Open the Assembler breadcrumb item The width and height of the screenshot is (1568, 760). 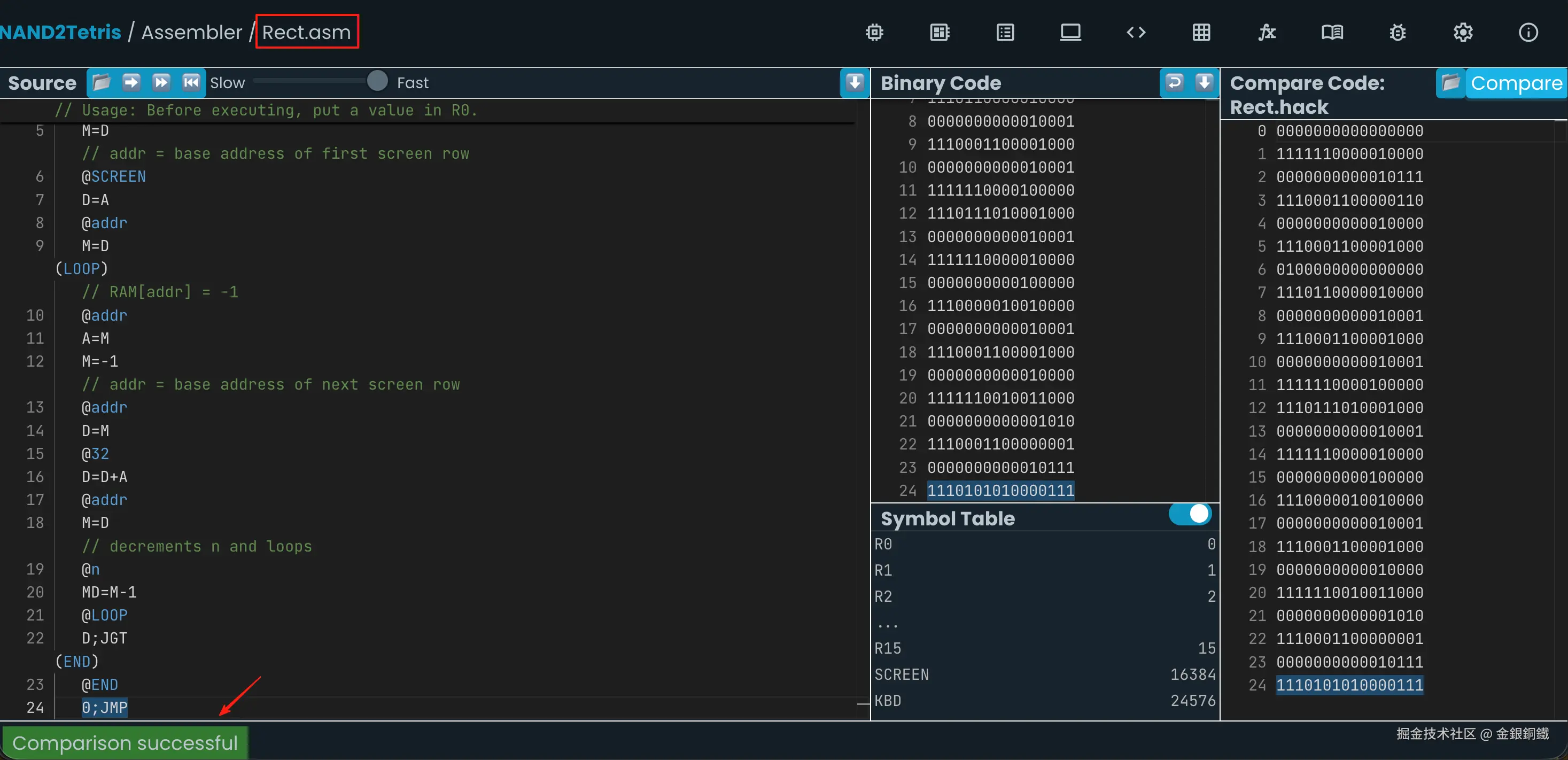(191, 32)
